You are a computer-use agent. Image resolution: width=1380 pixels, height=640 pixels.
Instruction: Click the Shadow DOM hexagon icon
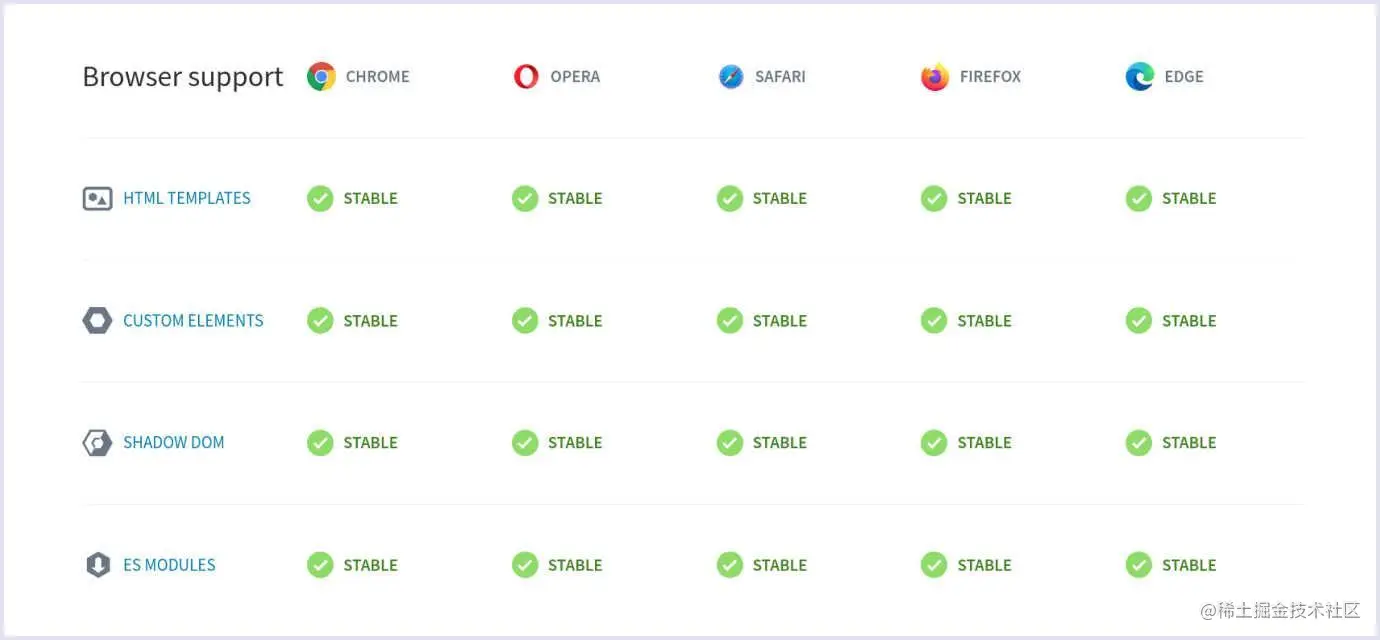97,442
